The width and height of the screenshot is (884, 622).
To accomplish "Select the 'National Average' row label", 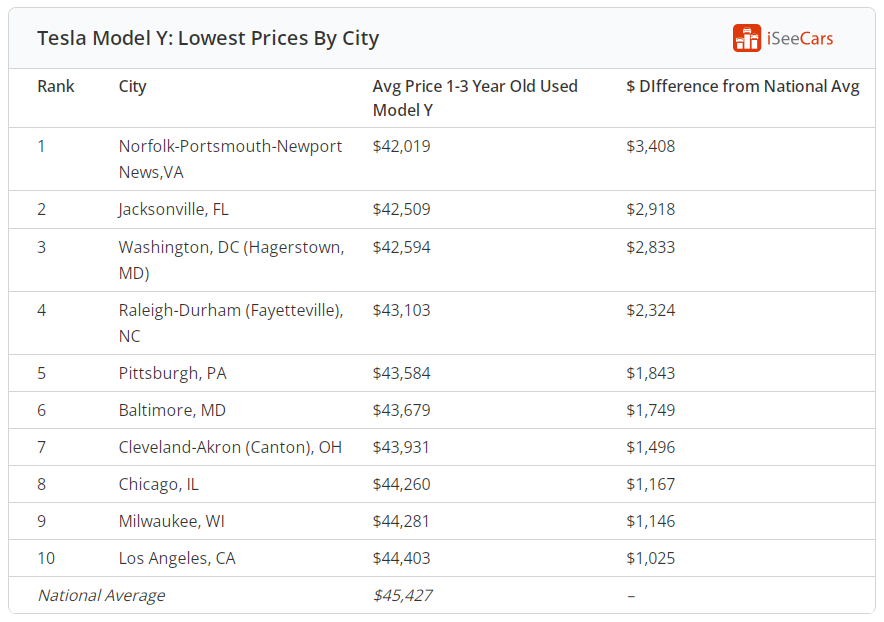I will pyautogui.click(x=101, y=595).
